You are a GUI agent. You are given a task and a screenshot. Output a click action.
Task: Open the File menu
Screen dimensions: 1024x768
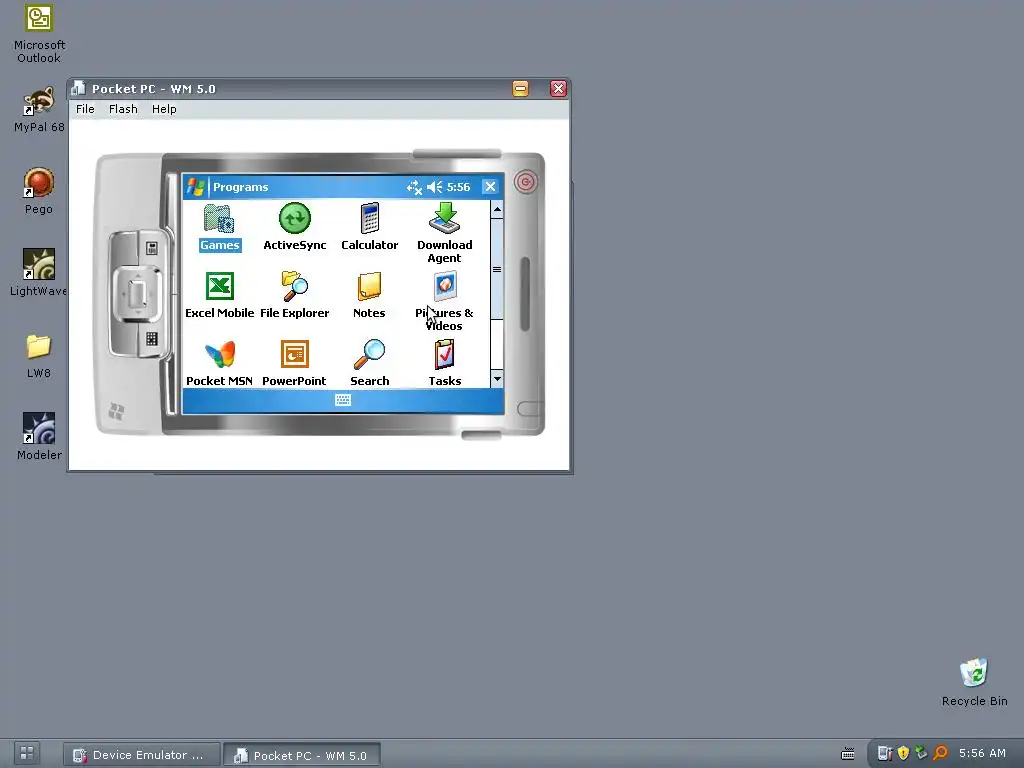tap(85, 109)
